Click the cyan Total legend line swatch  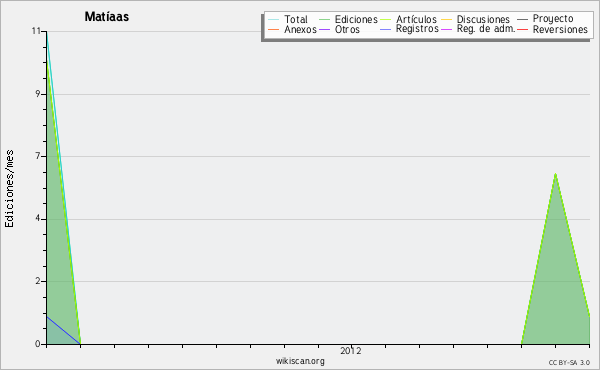[274, 20]
